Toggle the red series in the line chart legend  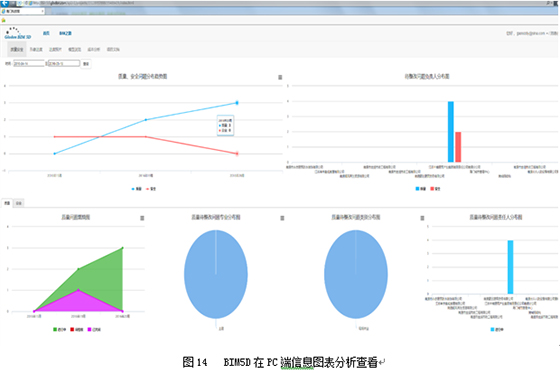151,189
